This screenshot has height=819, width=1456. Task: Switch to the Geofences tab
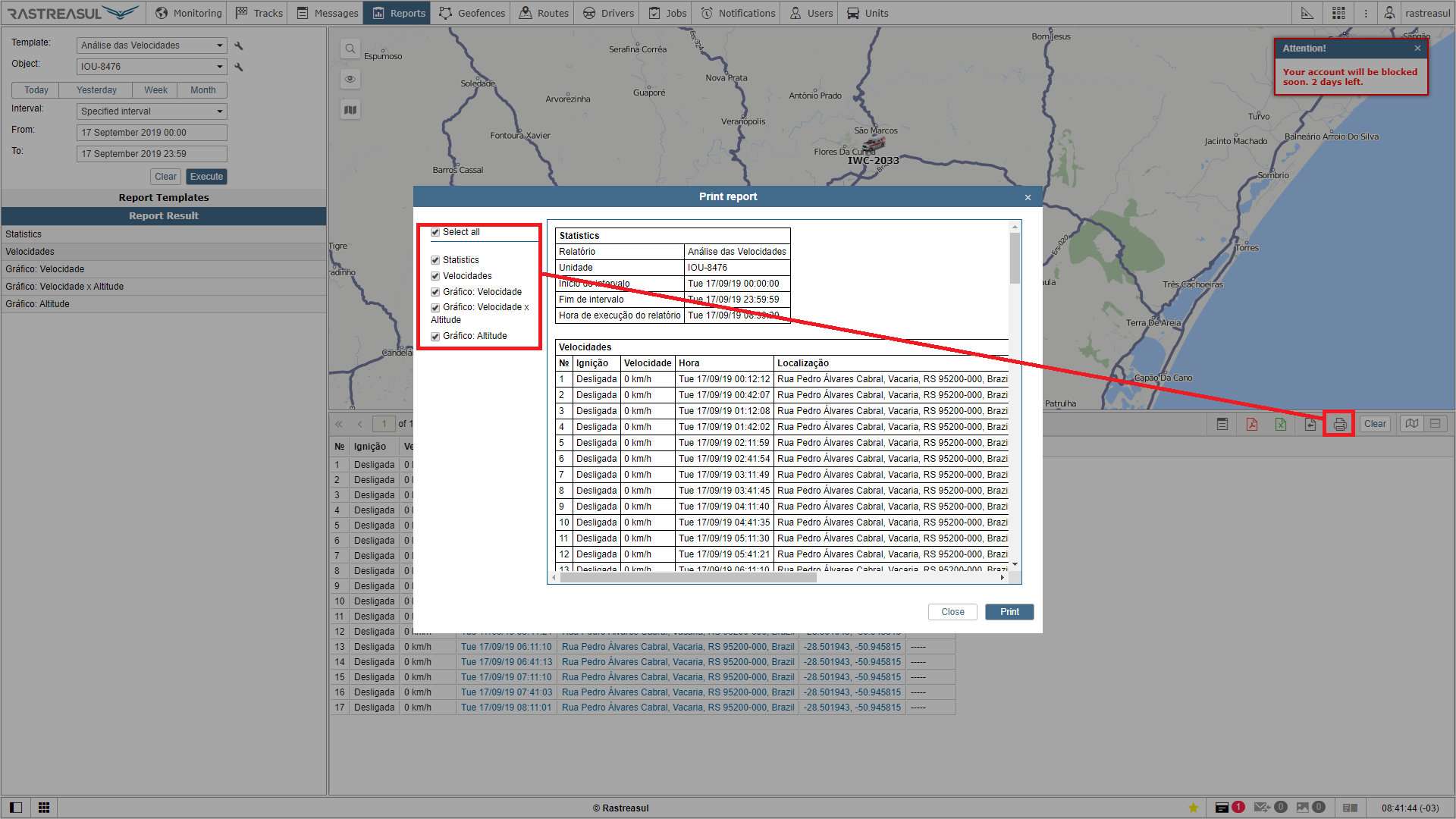pos(472,13)
